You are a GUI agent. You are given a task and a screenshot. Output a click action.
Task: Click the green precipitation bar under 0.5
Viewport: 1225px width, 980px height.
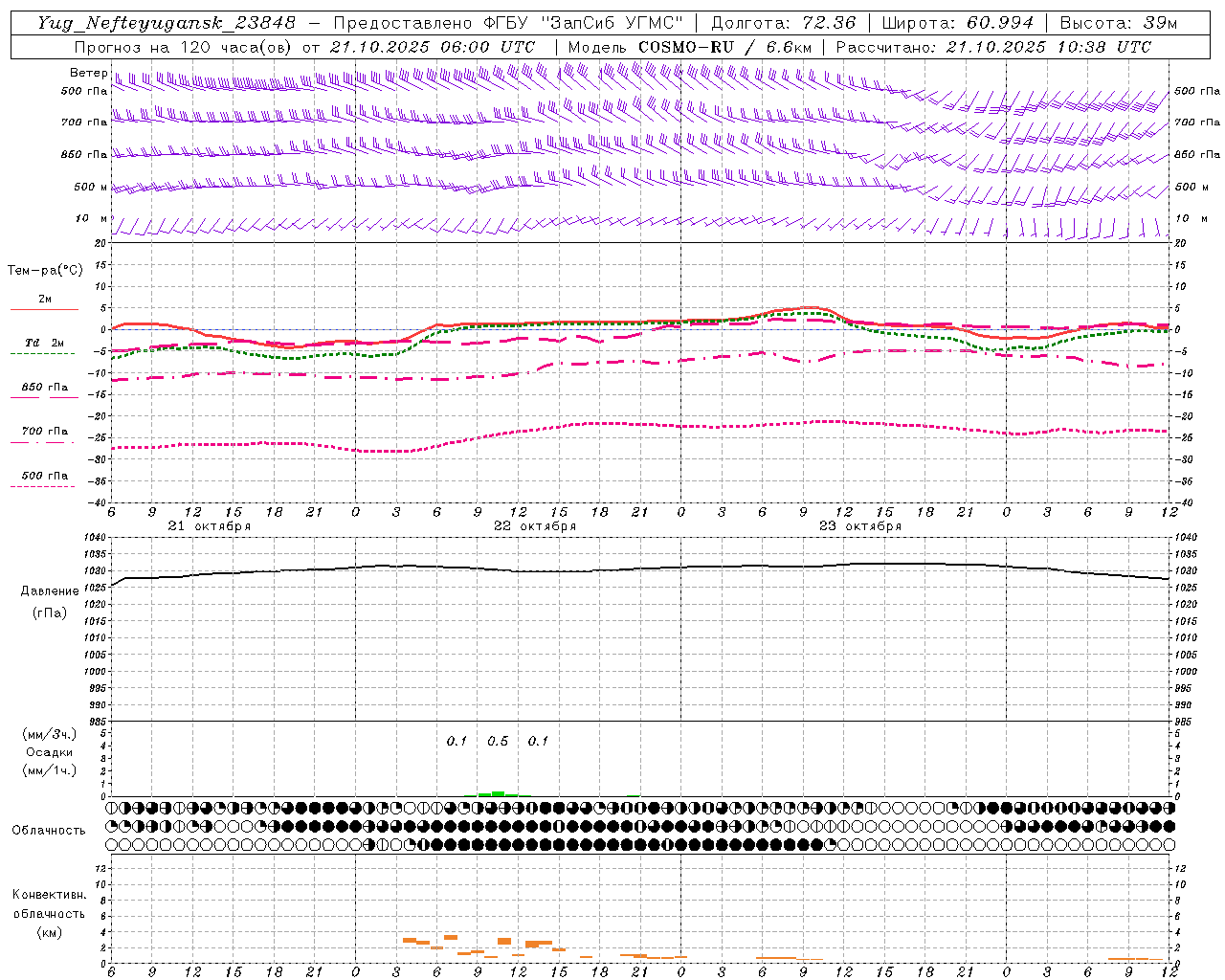pos(498,793)
